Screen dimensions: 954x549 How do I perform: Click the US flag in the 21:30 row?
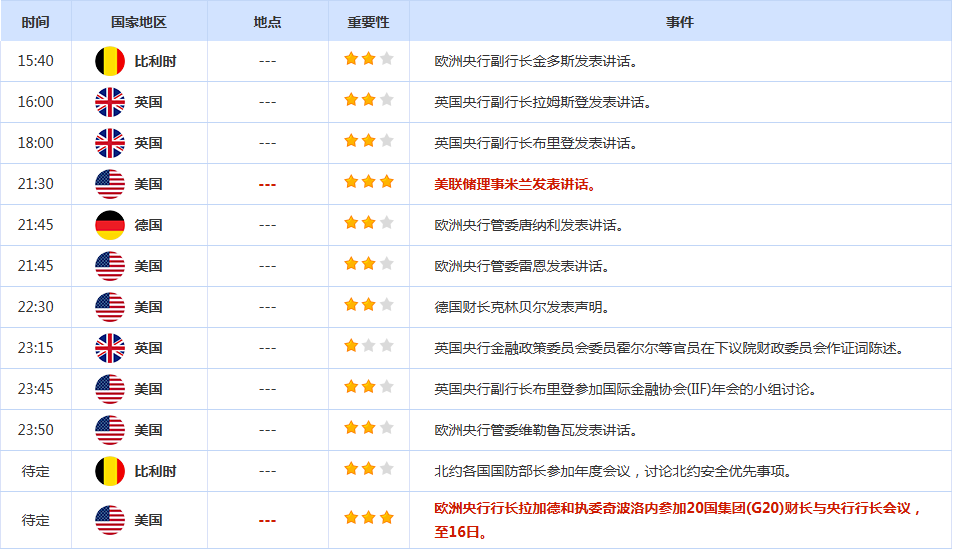click(x=109, y=184)
